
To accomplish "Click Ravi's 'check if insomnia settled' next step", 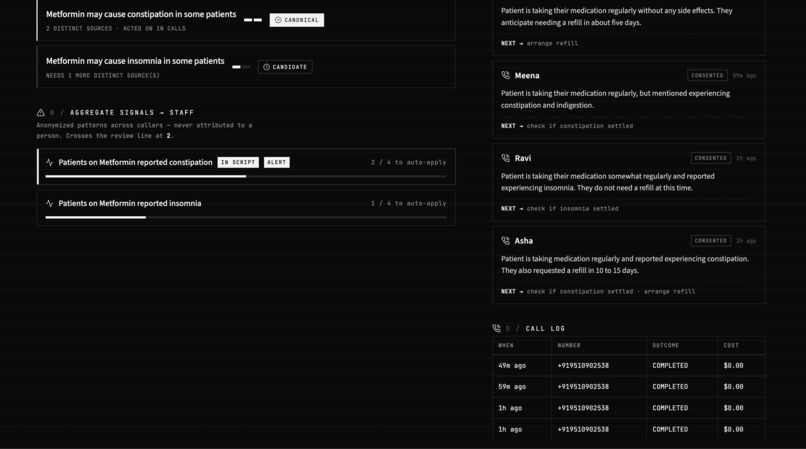I will [573, 208].
